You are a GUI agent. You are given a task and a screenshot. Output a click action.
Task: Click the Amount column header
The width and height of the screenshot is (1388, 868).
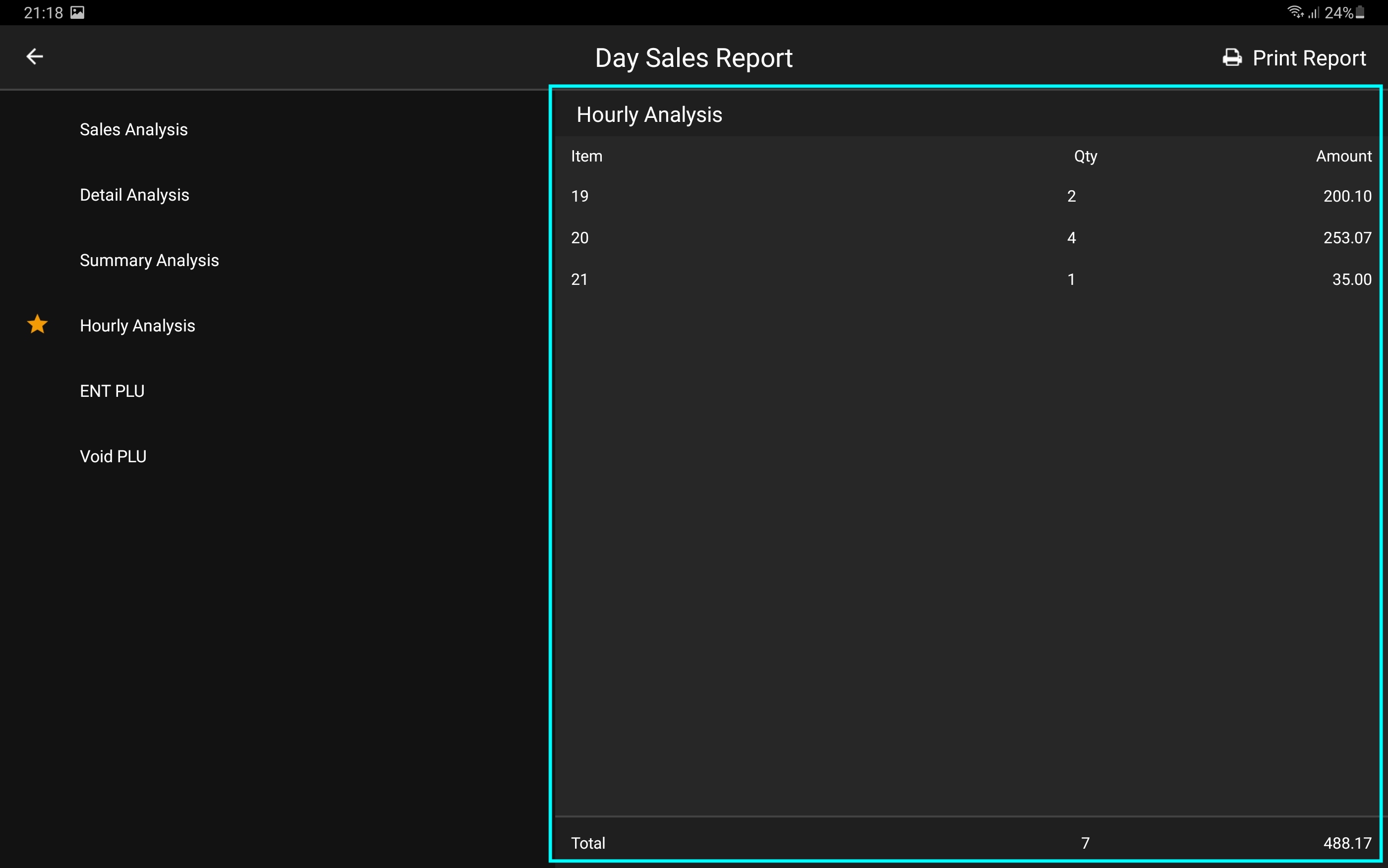click(1343, 156)
